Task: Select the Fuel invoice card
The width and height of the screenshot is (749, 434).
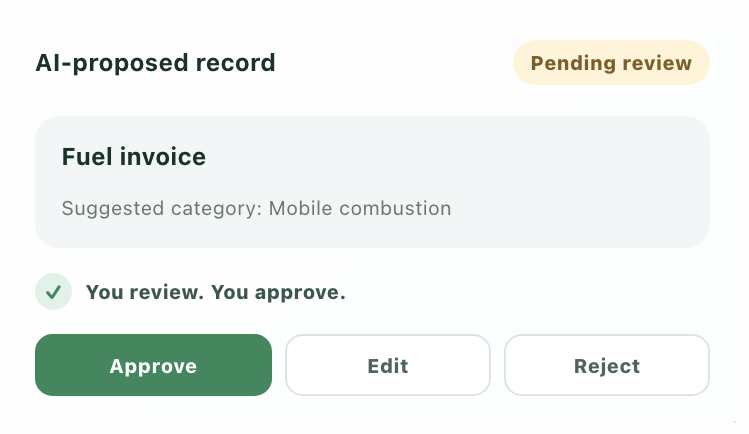Action: (373, 182)
